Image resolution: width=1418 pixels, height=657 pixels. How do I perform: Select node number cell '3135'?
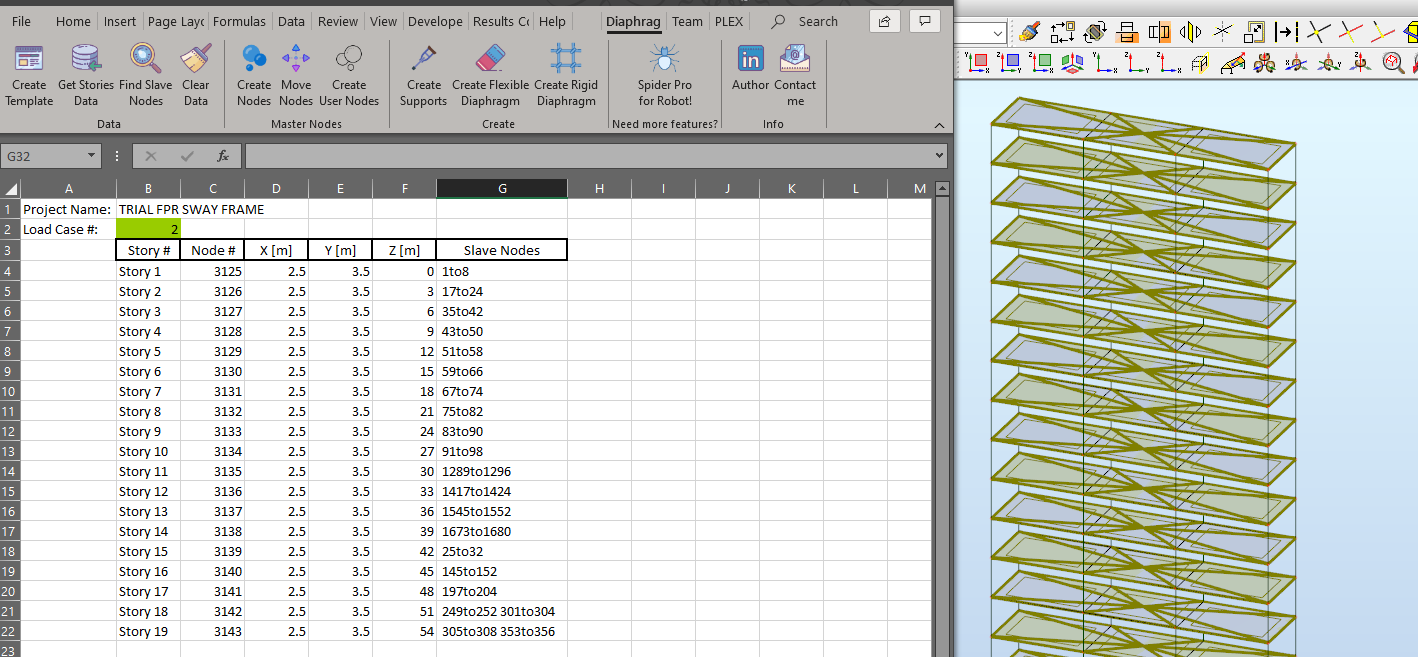click(x=212, y=471)
